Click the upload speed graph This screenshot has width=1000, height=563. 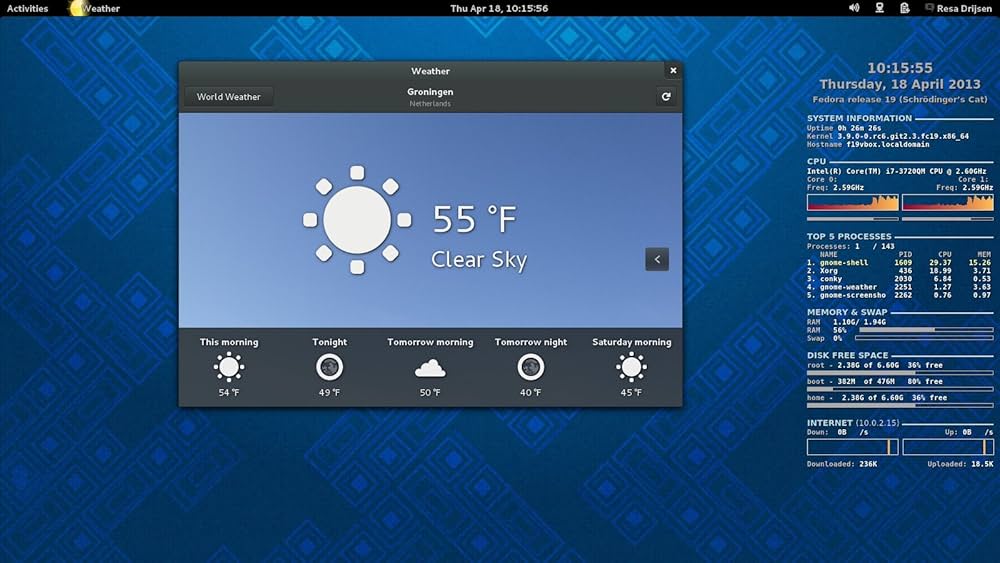pyautogui.click(x=948, y=447)
